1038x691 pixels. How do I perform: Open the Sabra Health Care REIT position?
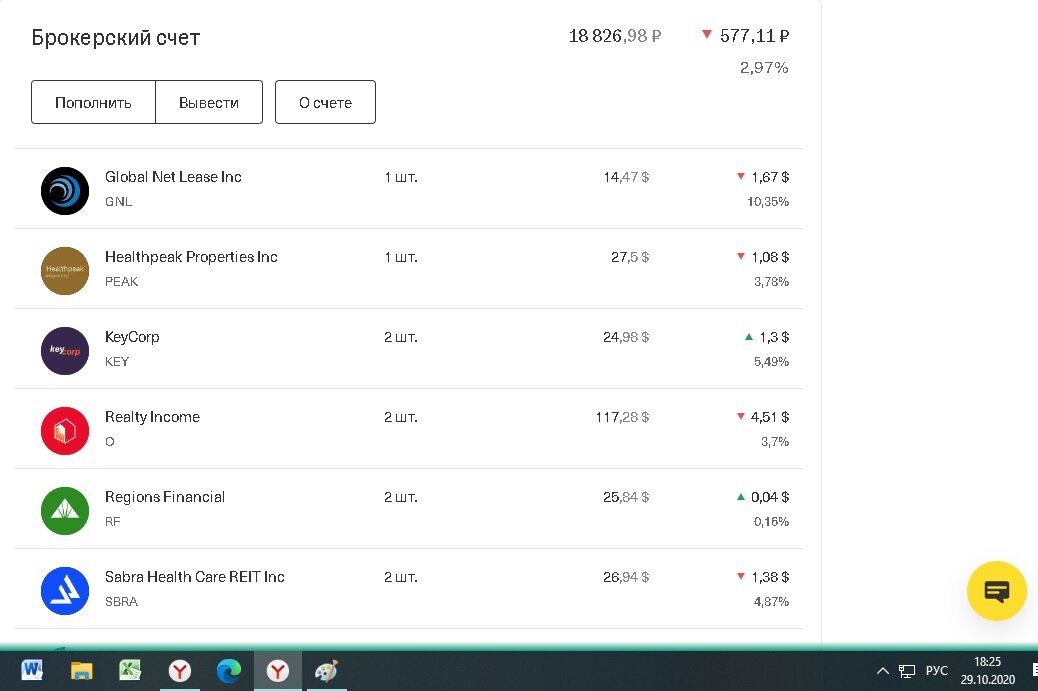410,589
